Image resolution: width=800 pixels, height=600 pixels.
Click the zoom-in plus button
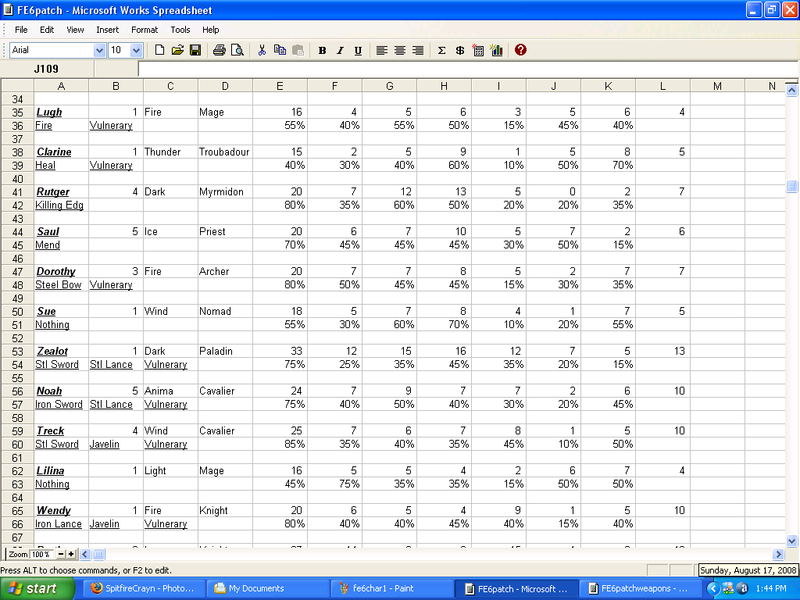coord(71,554)
